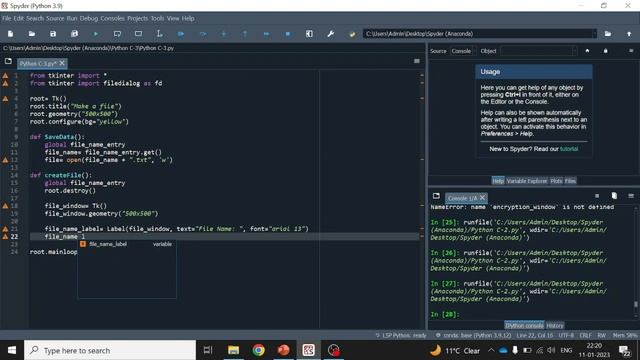Interrupt the kernel with the stop icon
Image resolution: width=640 pixels, height=360 pixels.
[x=597, y=196]
